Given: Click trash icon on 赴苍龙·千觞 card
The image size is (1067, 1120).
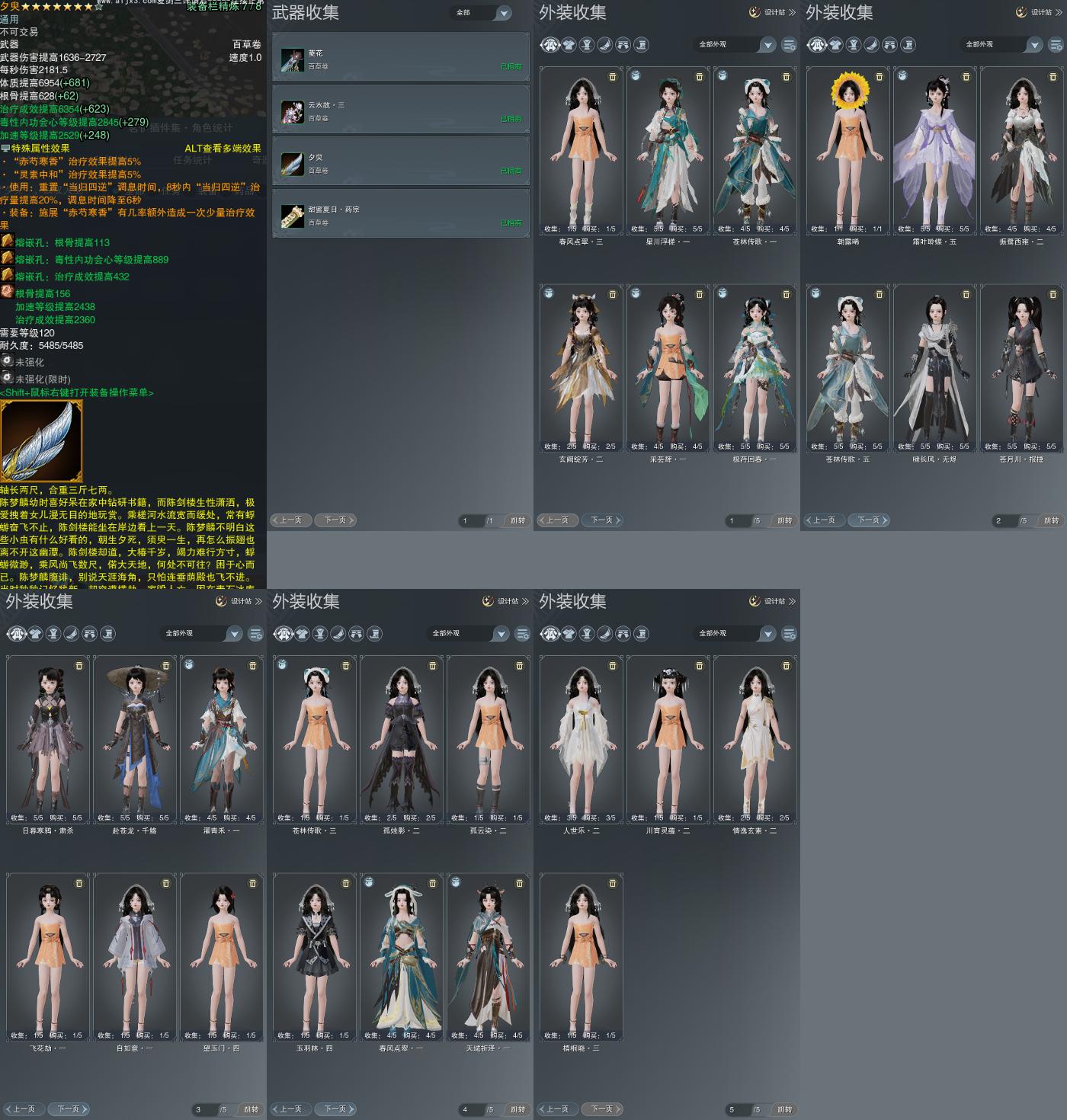Looking at the screenshot, I should (x=166, y=666).
